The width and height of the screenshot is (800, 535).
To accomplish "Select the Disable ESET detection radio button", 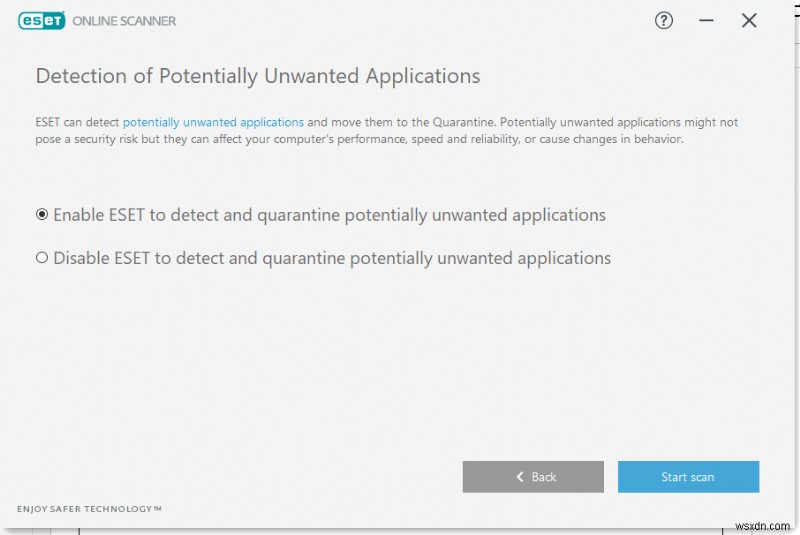I will point(42,258).
